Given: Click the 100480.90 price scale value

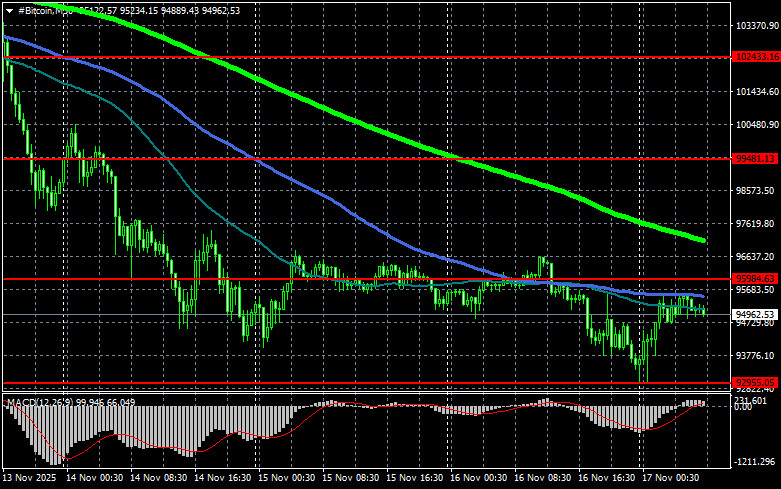Looking at the screenshot, I should click(x=755, y=125).
